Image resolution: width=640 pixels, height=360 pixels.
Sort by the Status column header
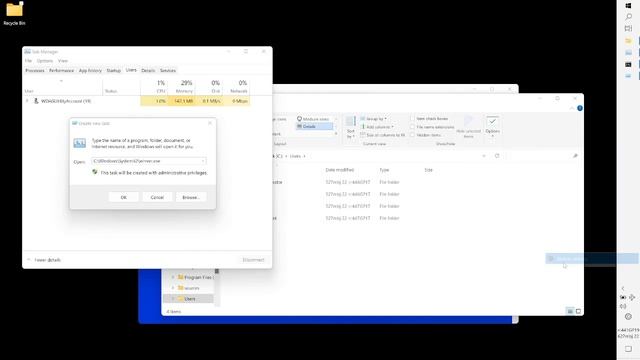coord(122,87)
